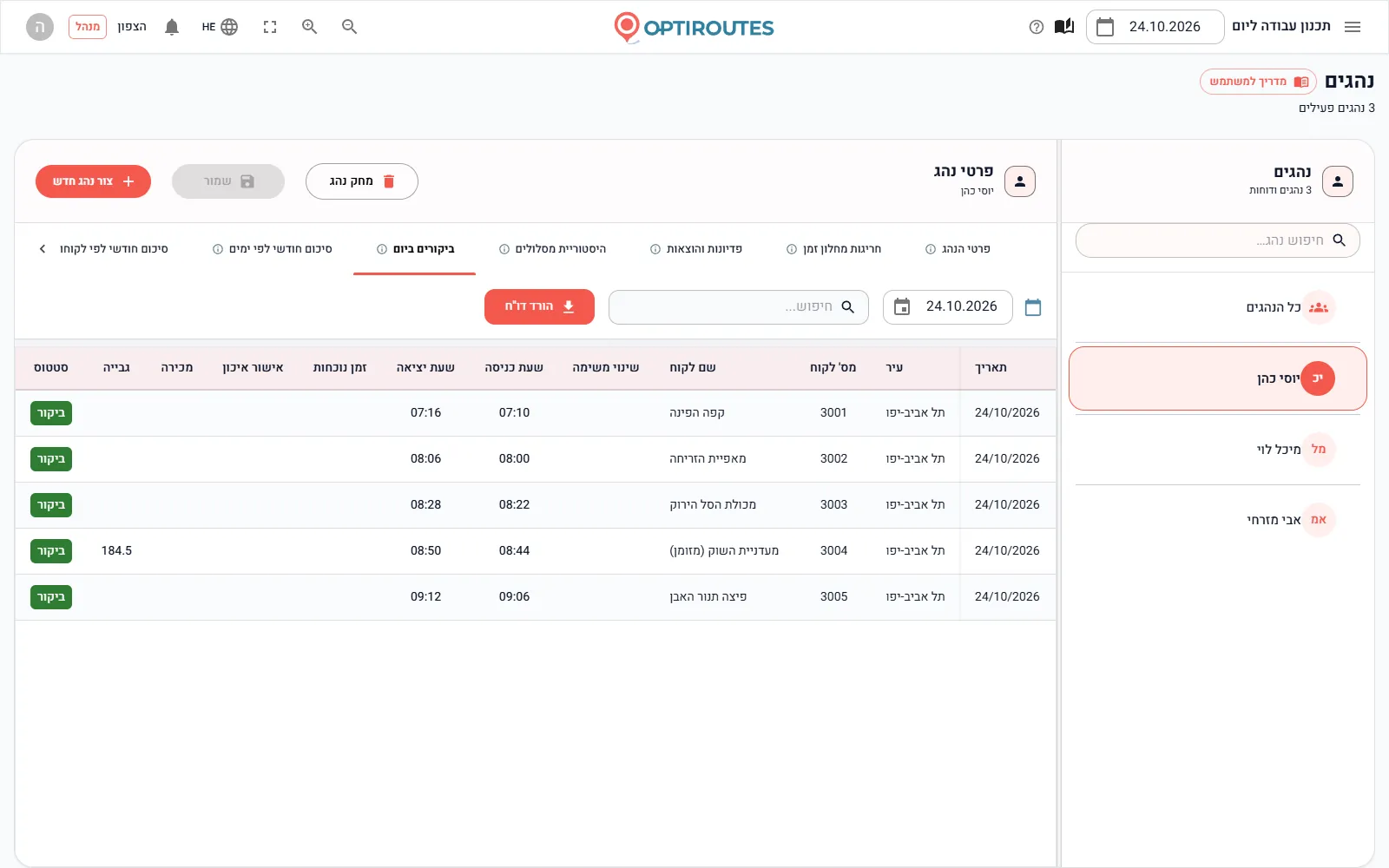Click customer number 3005
The width and height of the screenshot is (1389, 868).
(x=833, y=597)
